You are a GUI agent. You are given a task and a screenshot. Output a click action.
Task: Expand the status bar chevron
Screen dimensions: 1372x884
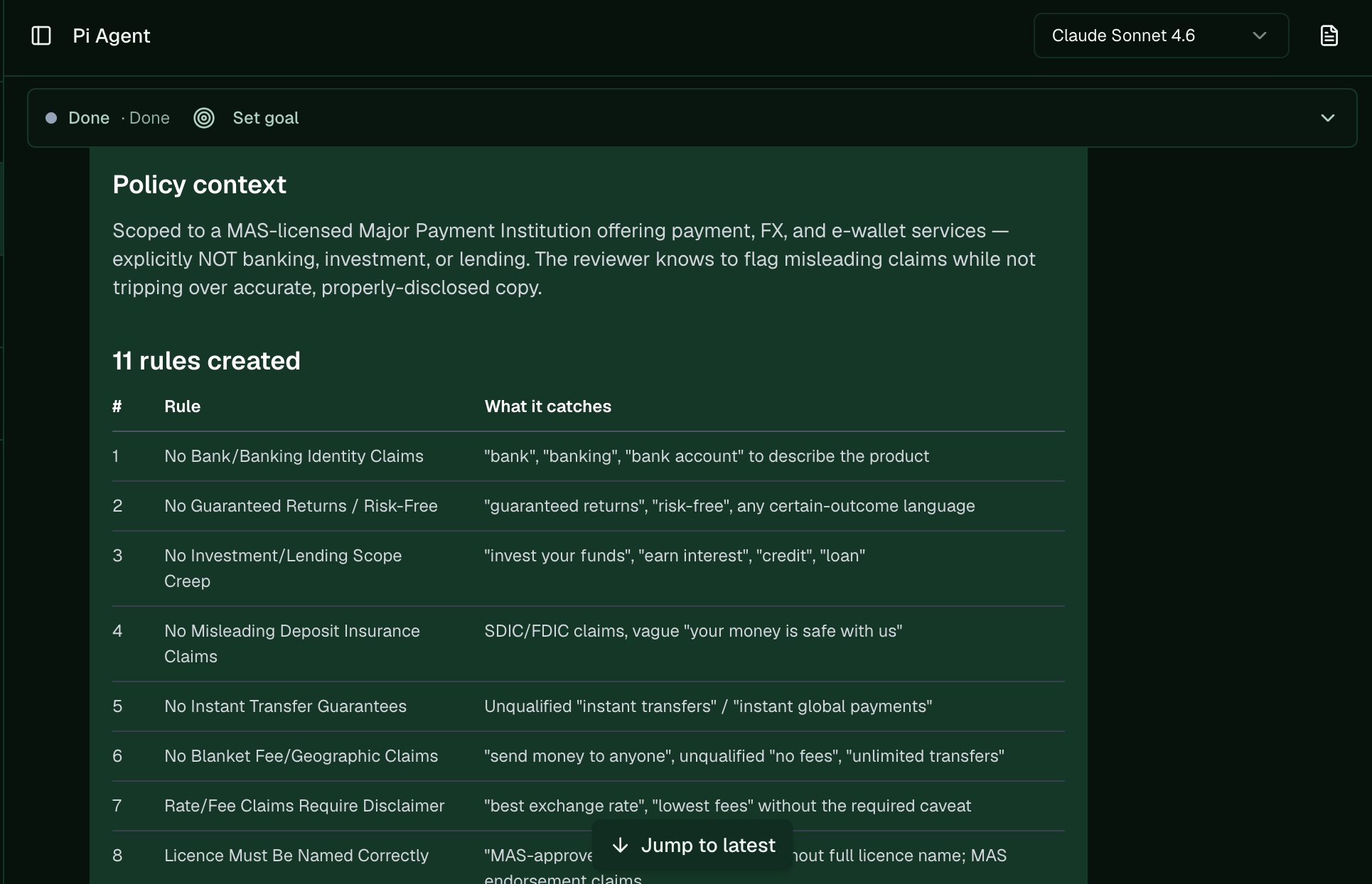(x=1327, y=118)
